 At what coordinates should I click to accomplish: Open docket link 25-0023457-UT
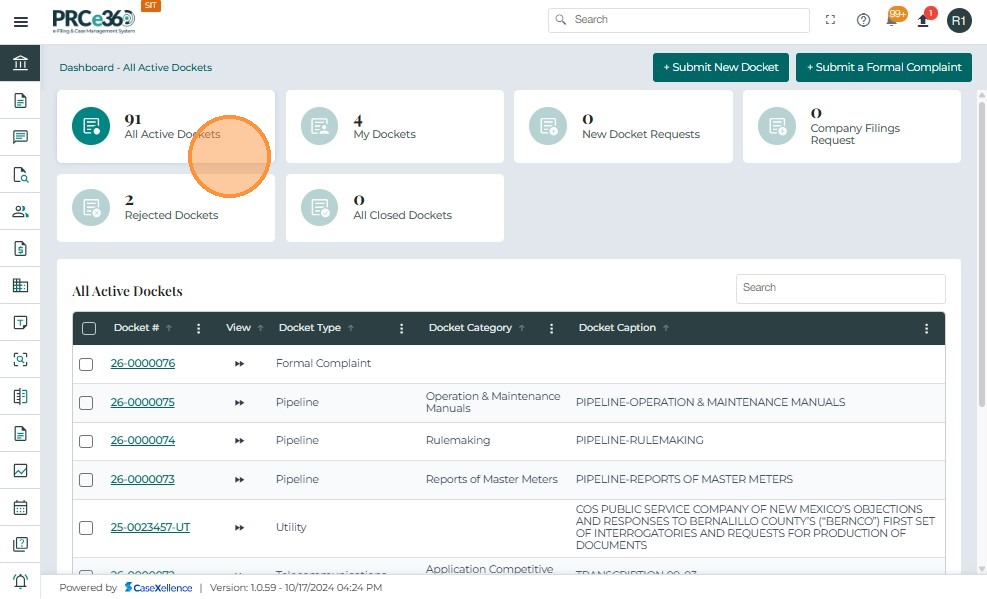coord(150,527)
